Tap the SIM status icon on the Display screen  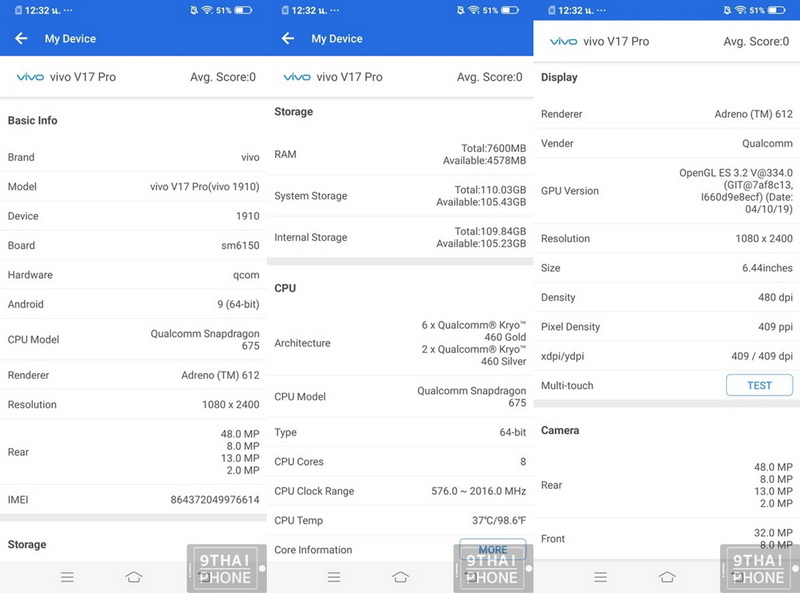[x=552, y=10]
